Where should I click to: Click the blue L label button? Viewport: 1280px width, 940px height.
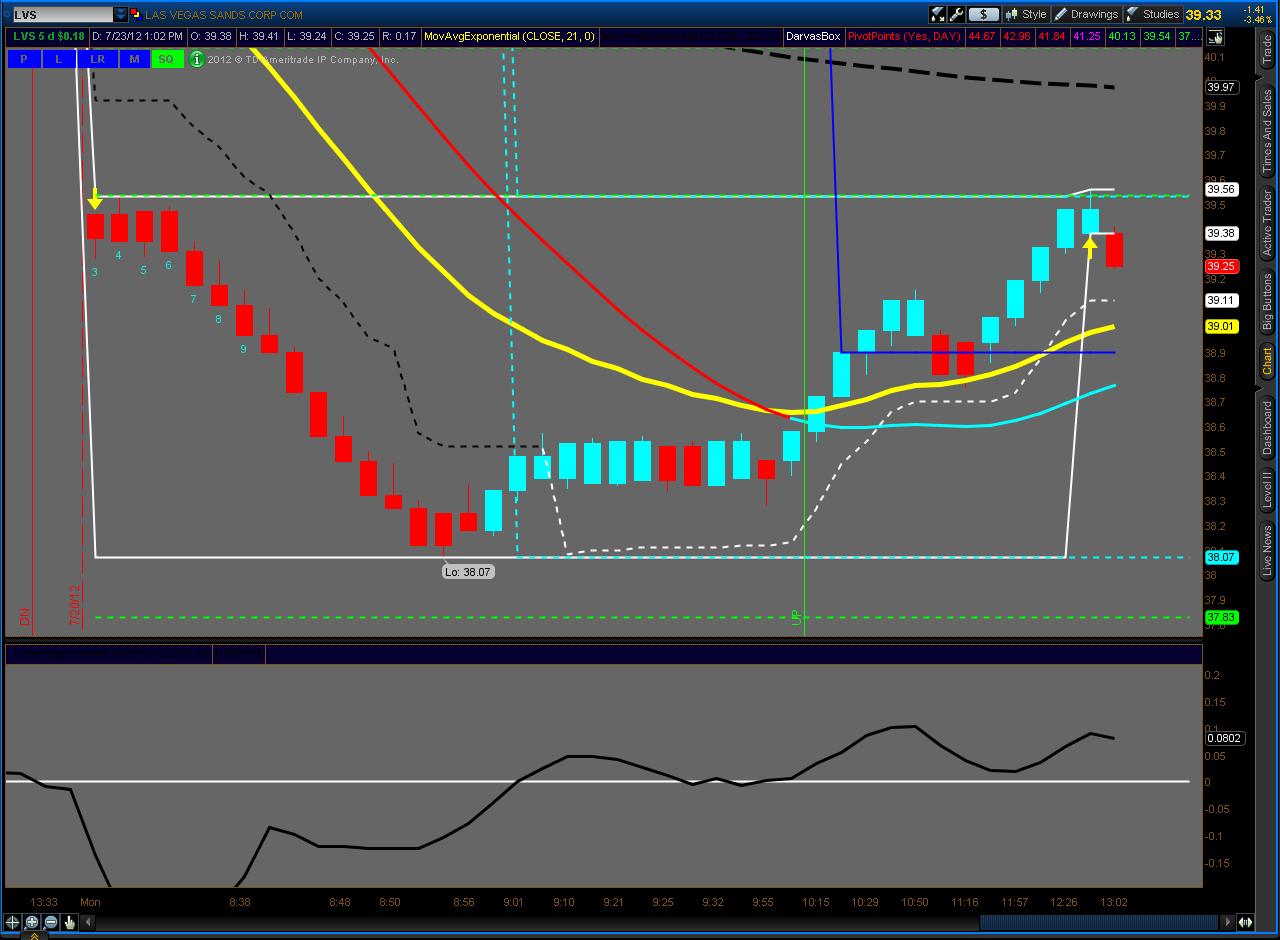[59, 59]
